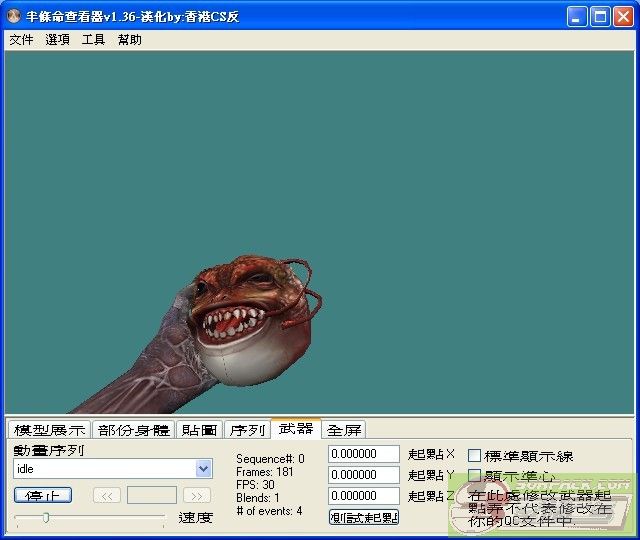Screen dimensions: 640x540
Task: Switch to the 部份身體 tab
Action: (133, 430)
